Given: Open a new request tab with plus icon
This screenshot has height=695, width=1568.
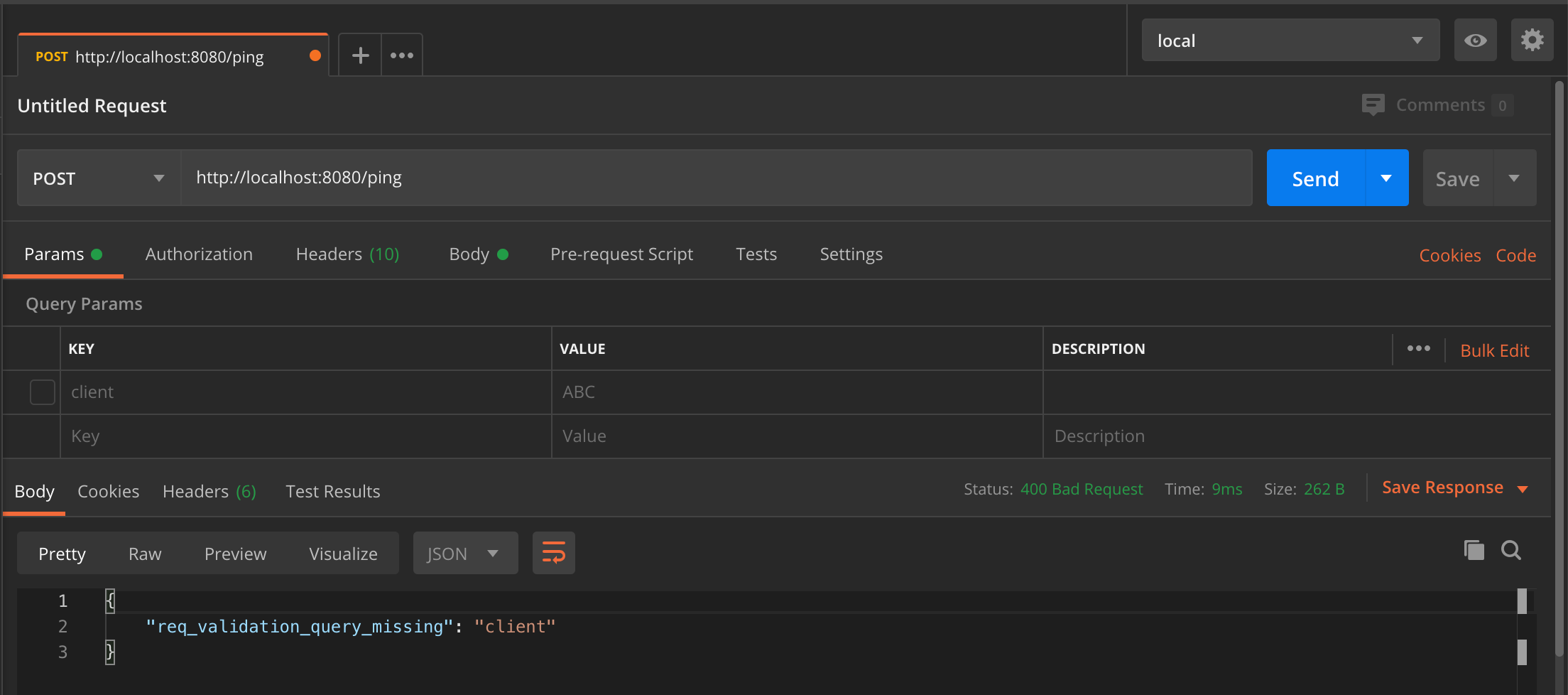Looking at the screenshot, I should click(360, 55).
